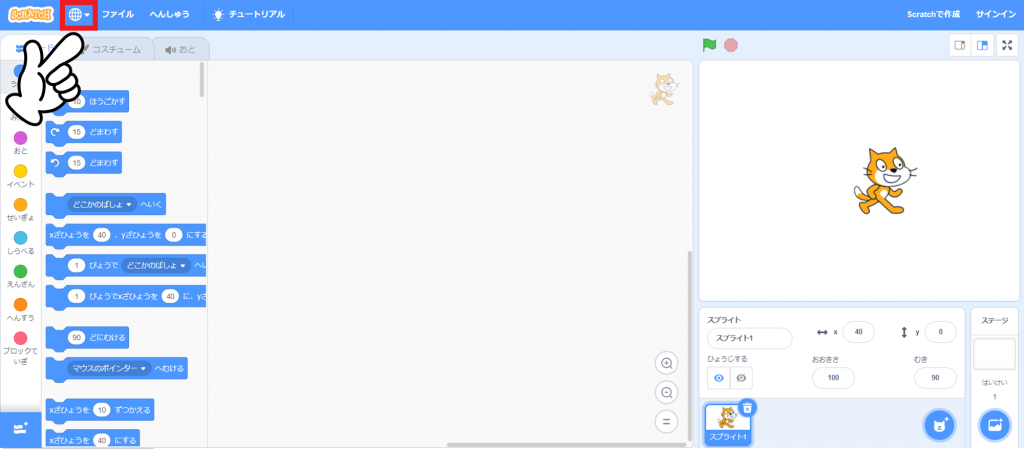Click the choose a sprite button

[x=938, y=426]
